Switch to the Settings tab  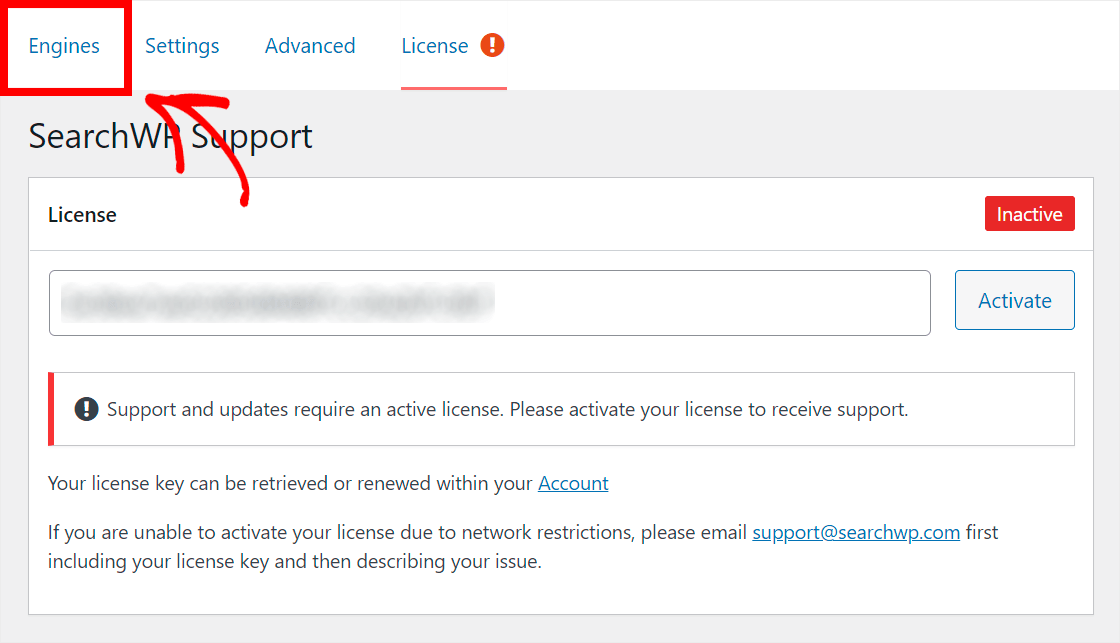(x=182, y=46)
